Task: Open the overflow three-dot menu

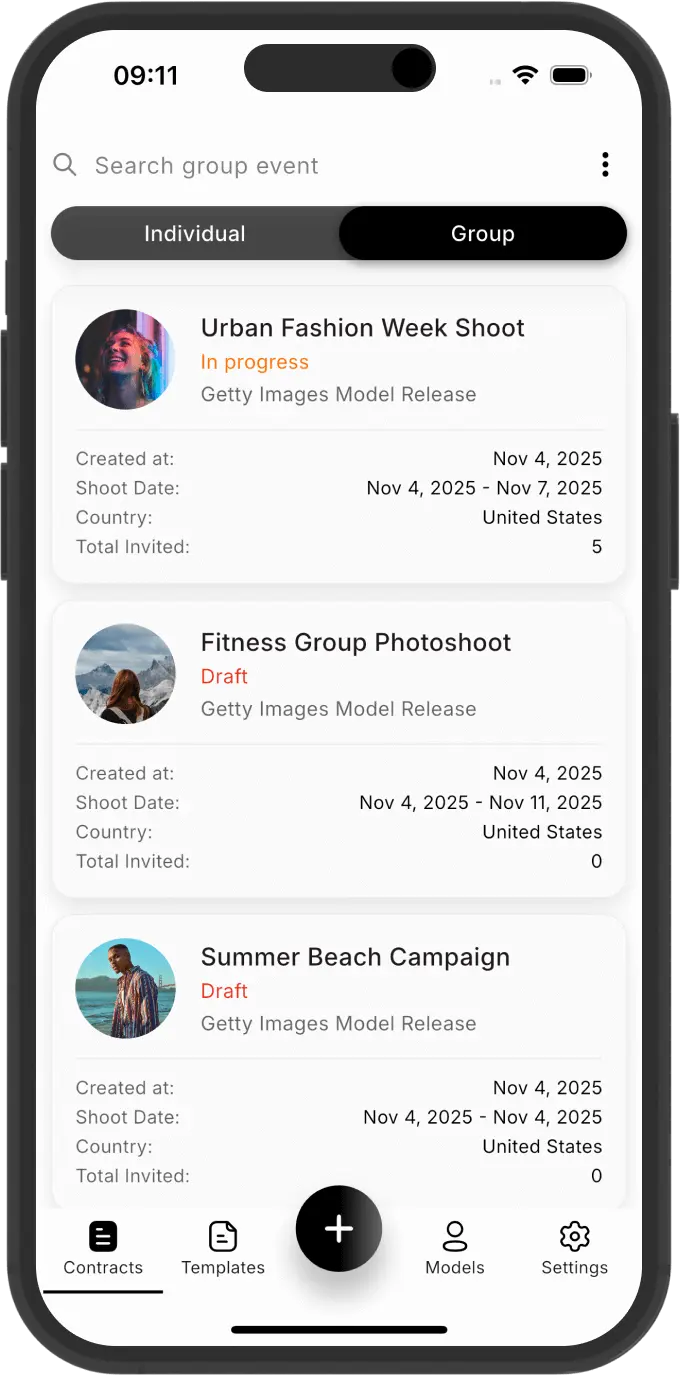Action: point(605,164)
